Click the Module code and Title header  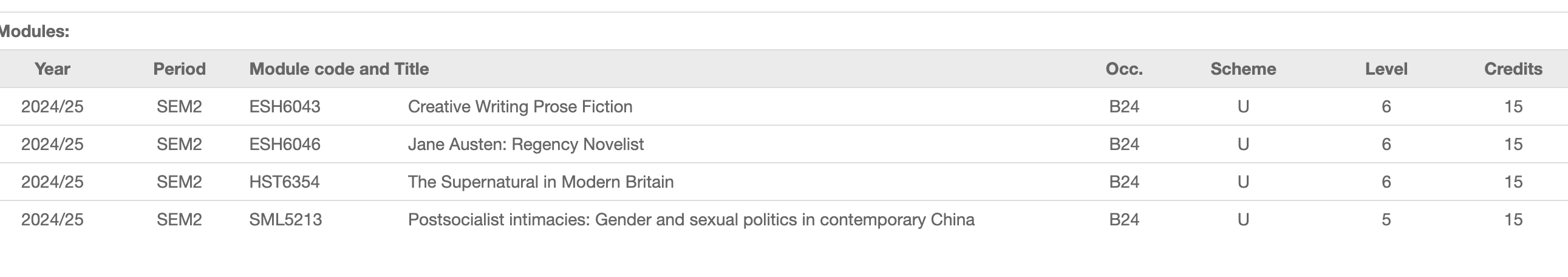[x=339, y=69]
